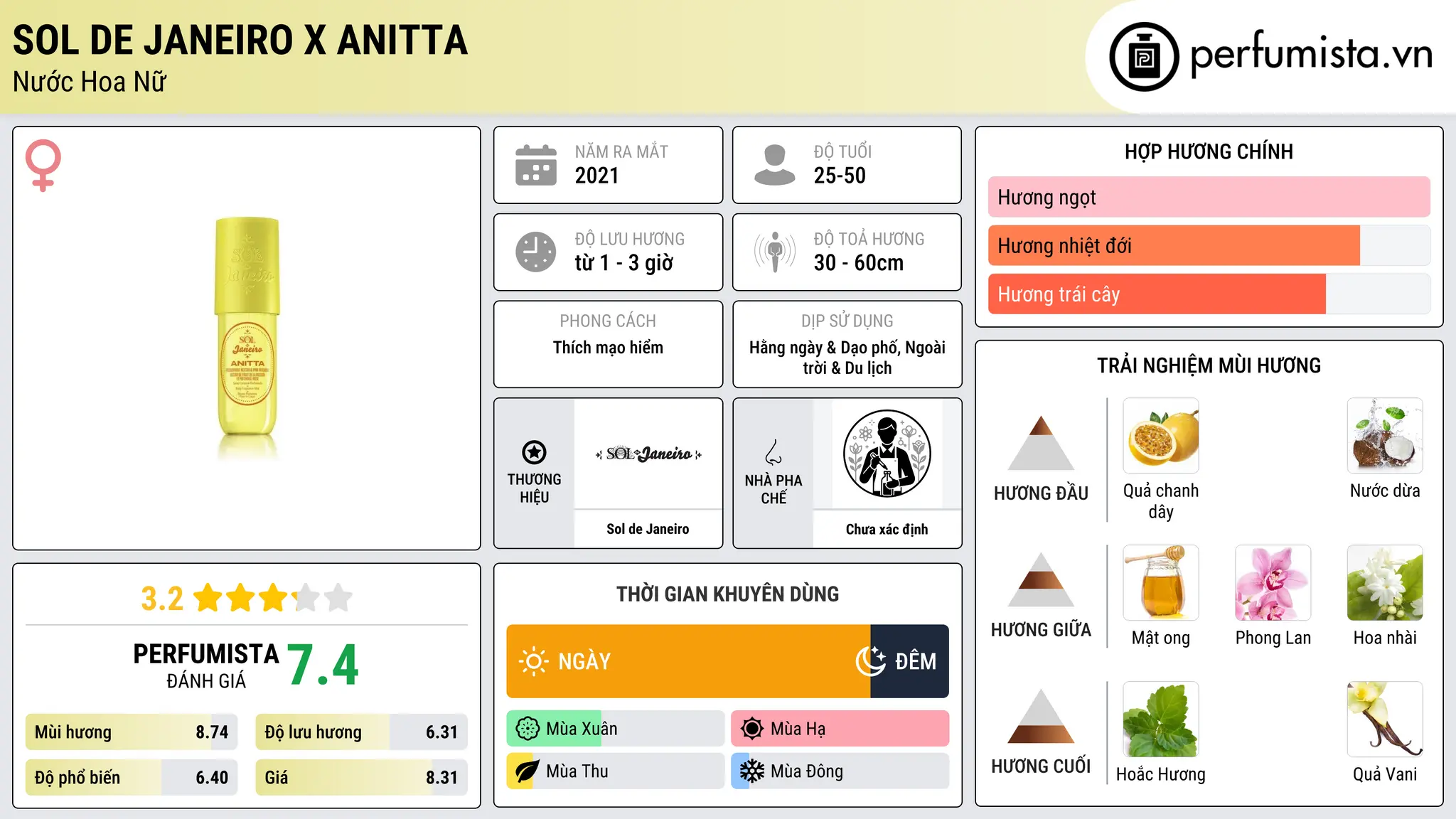Click the age range 25-50 value
The width and height of the screenshot is (1456, 819).
pyautogui.click(x=840, y=176)
